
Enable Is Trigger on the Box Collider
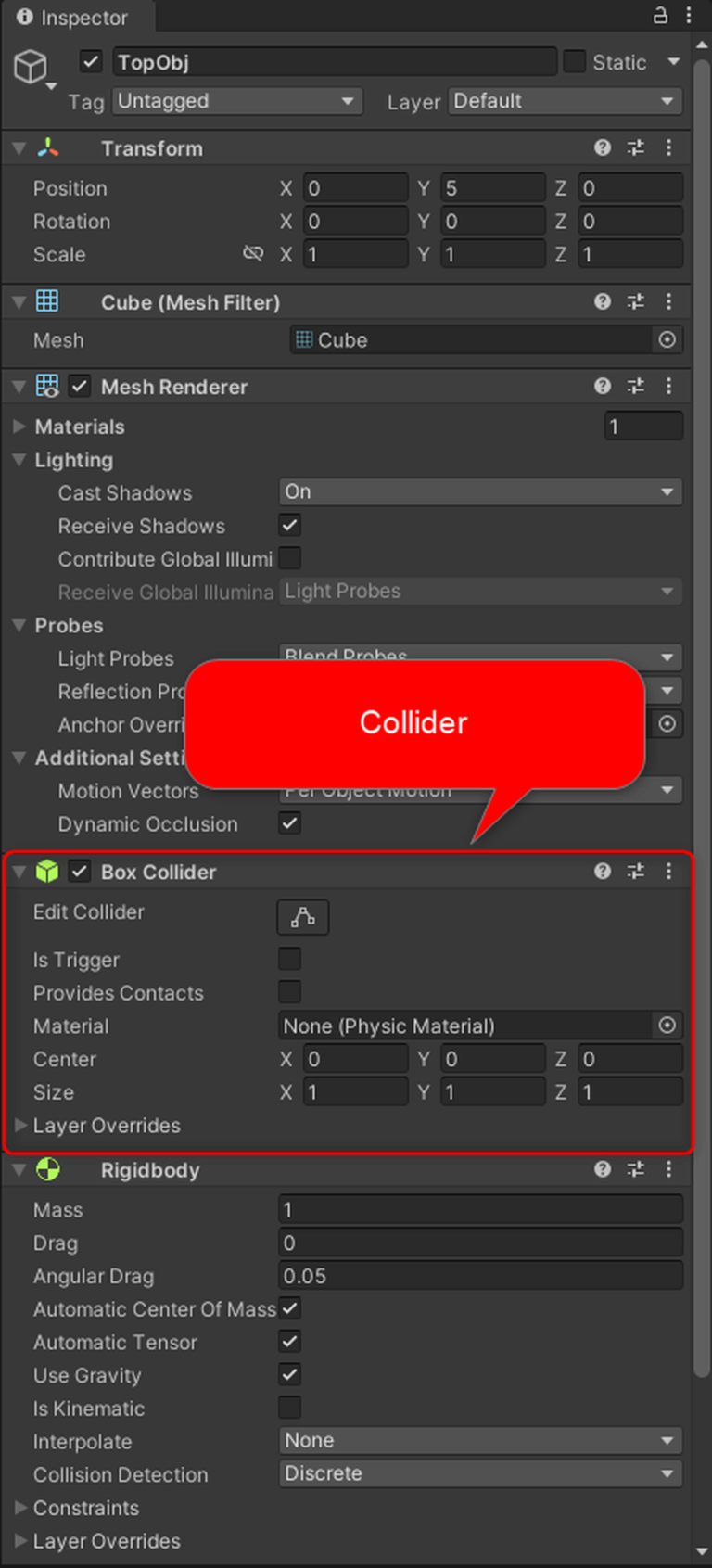point(289,959)
